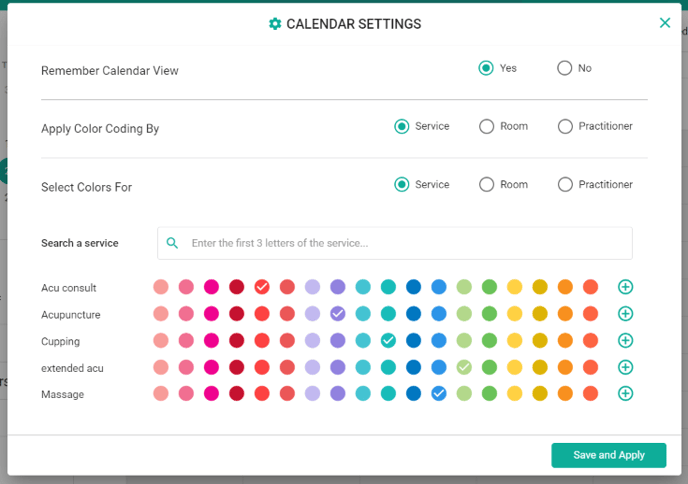Click the search magnifier icon

(172, 243)
